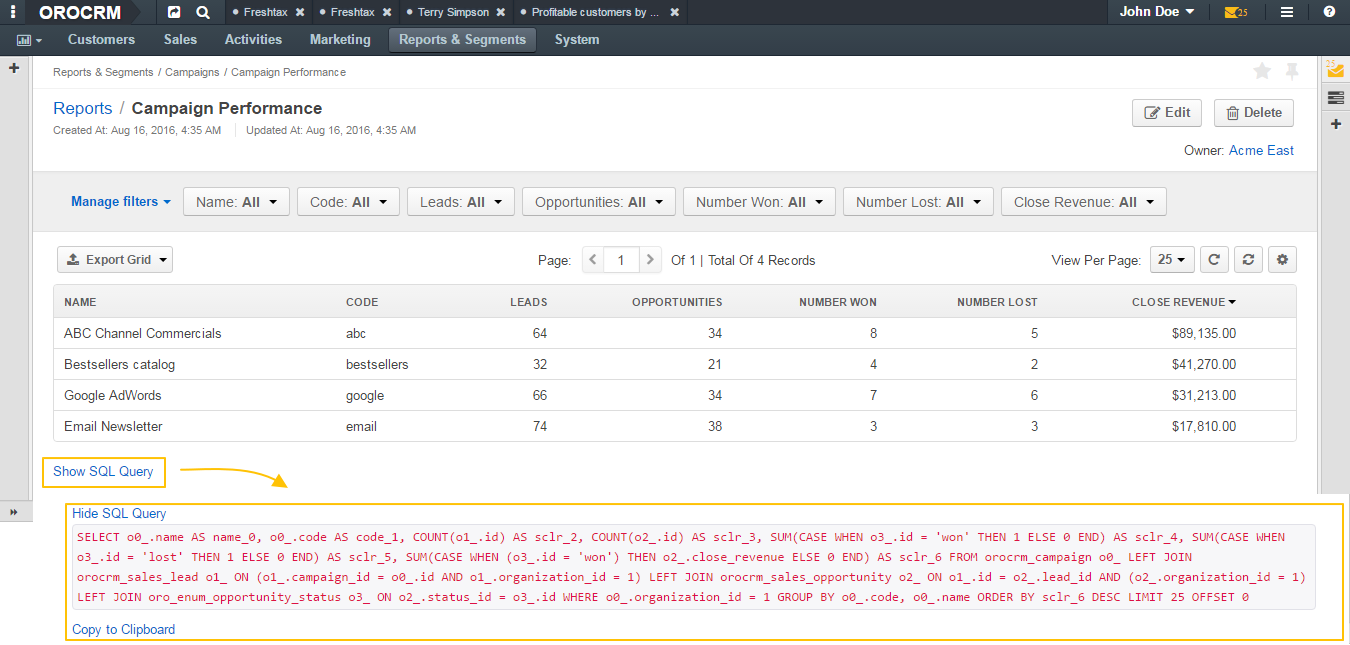This screenshot has width=1350, height=645.
Task: Pin this page with the pushpin icon
Action: point(1292,71)
